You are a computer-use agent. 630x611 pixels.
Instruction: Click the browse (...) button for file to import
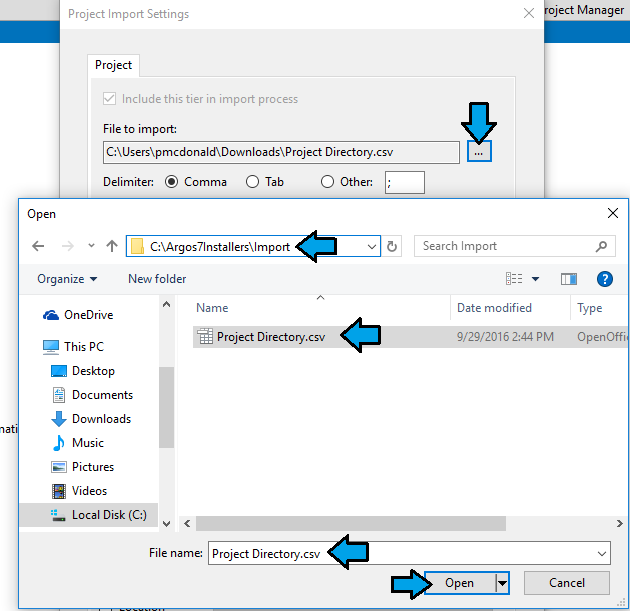(479, 152)
